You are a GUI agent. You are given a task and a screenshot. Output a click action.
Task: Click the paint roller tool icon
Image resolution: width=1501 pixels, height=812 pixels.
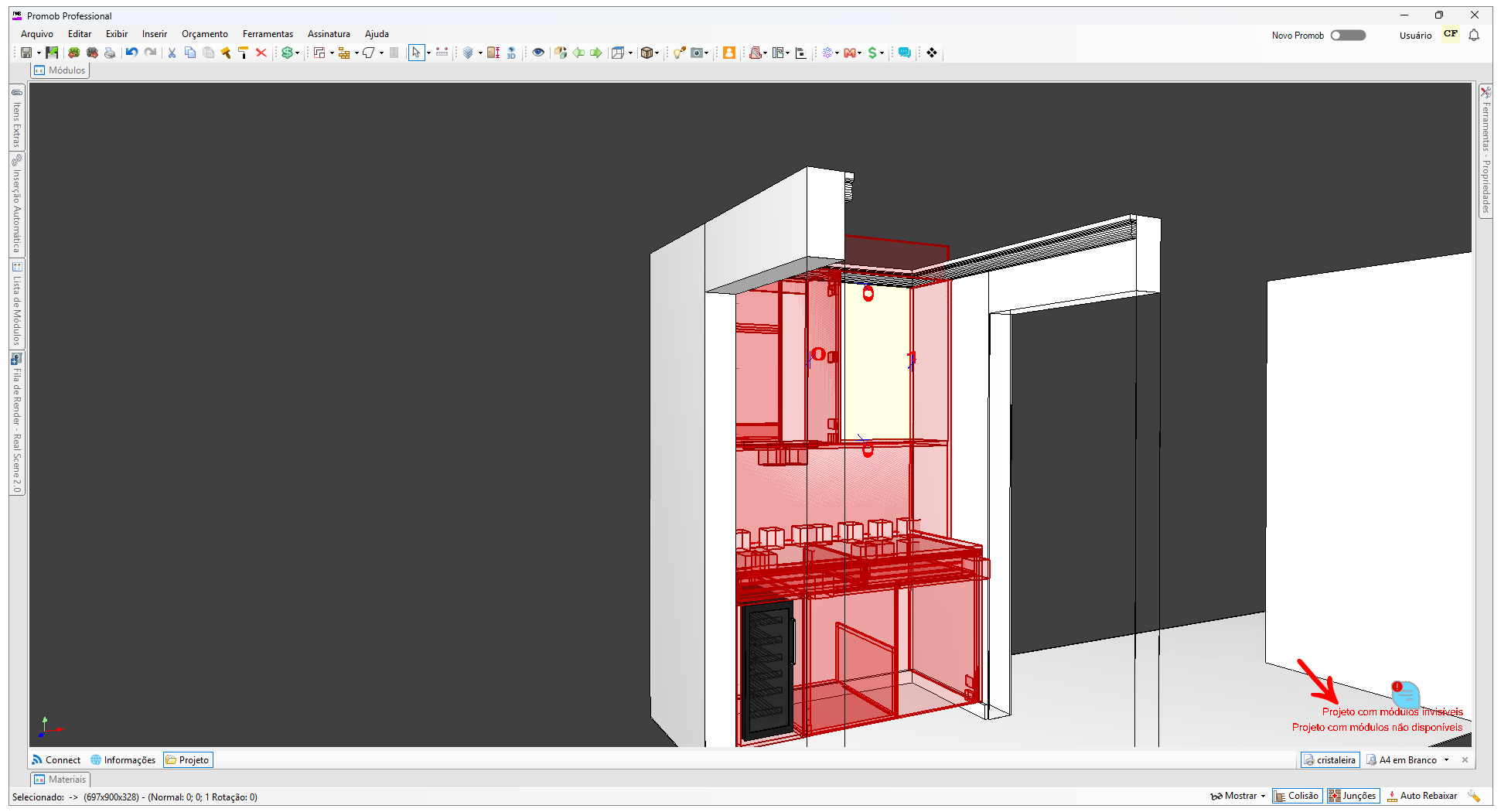243,53
